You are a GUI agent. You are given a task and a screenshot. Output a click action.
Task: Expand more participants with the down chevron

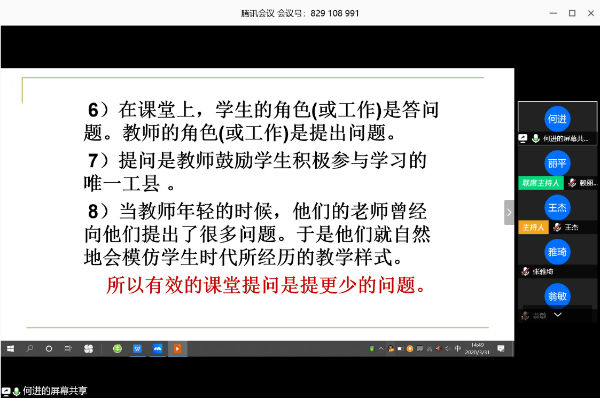[x=558, y=315]
